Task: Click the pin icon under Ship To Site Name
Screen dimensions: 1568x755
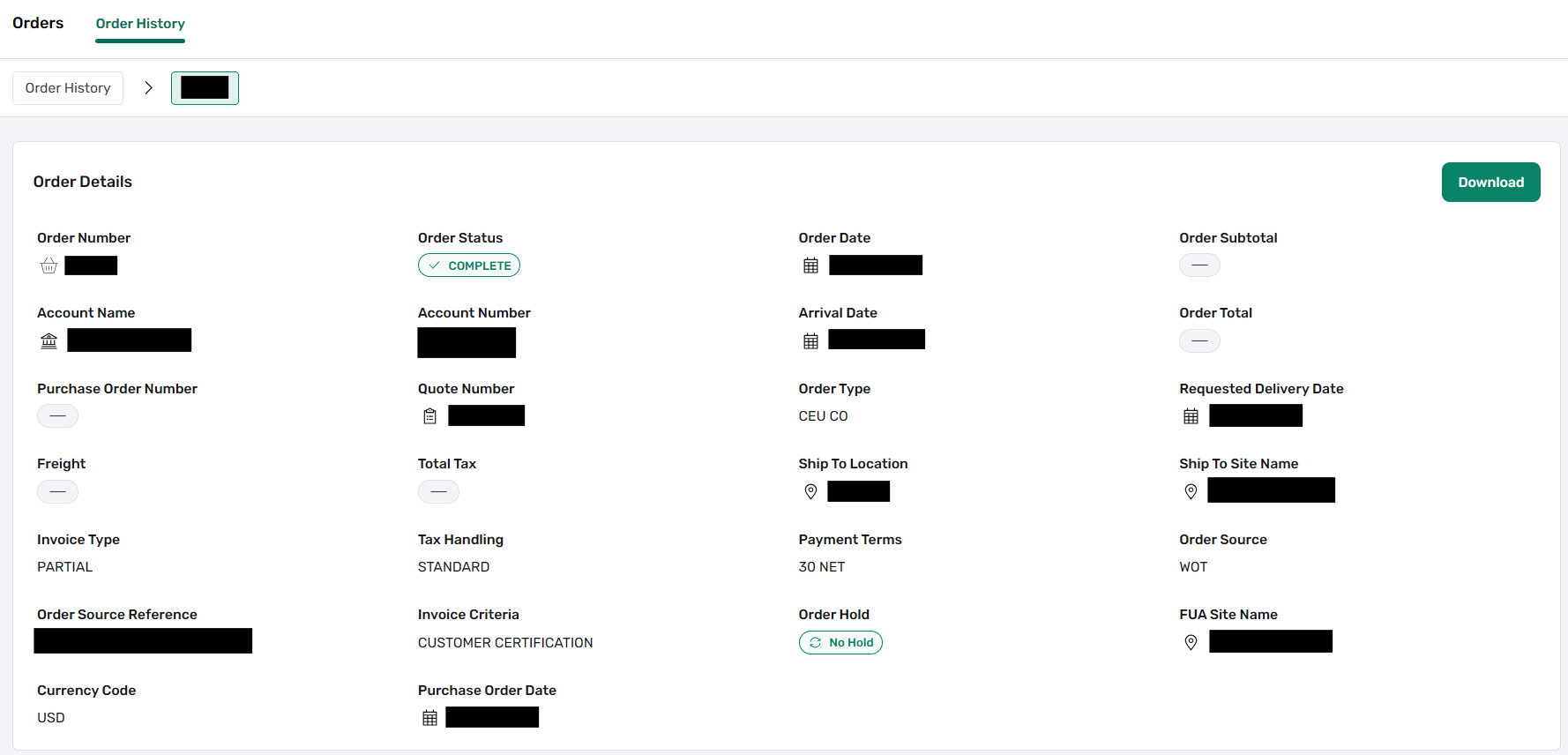Action: click(1191, 491)
